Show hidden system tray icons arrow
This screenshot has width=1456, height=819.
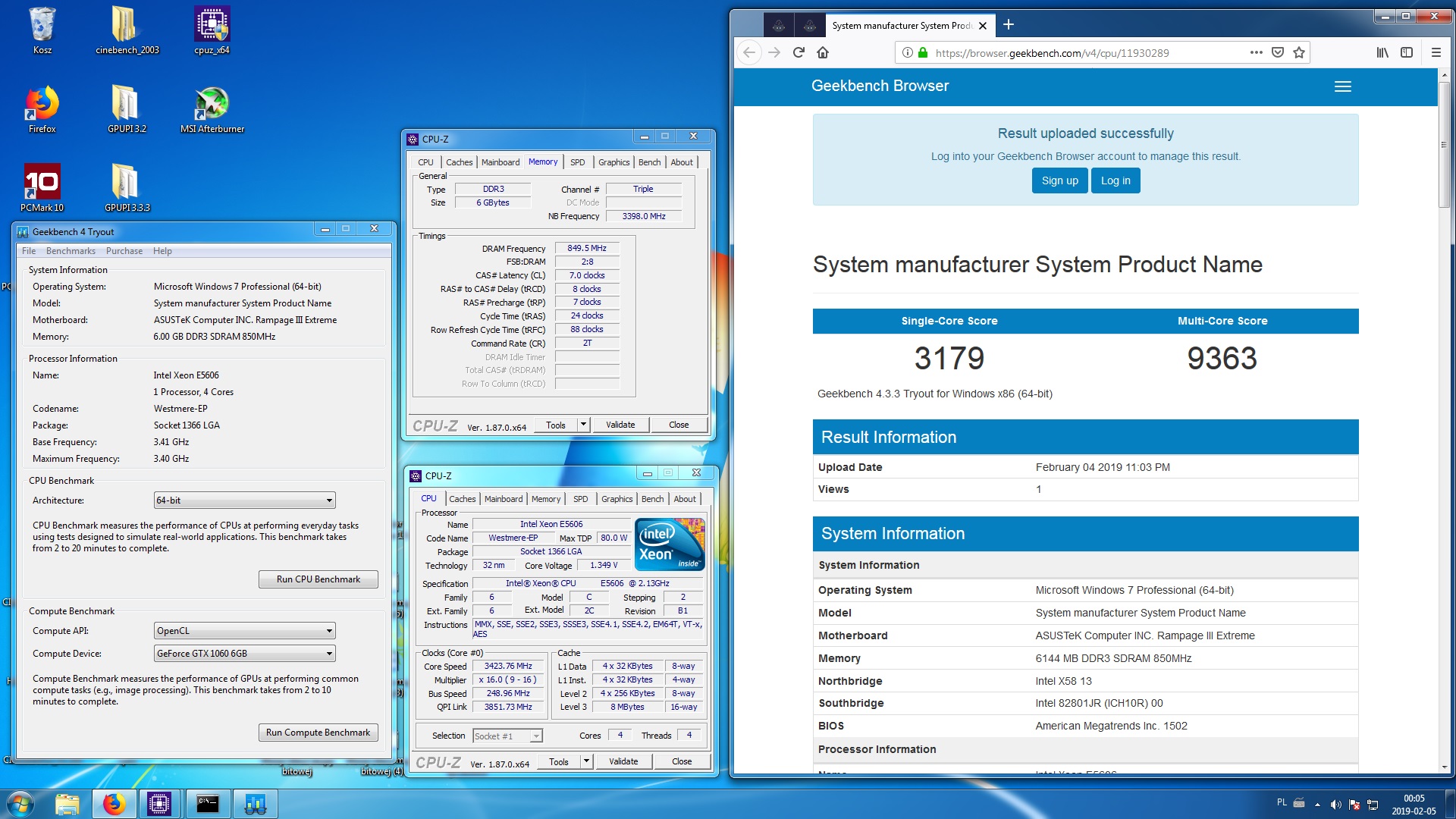(x=1317, y=805)
